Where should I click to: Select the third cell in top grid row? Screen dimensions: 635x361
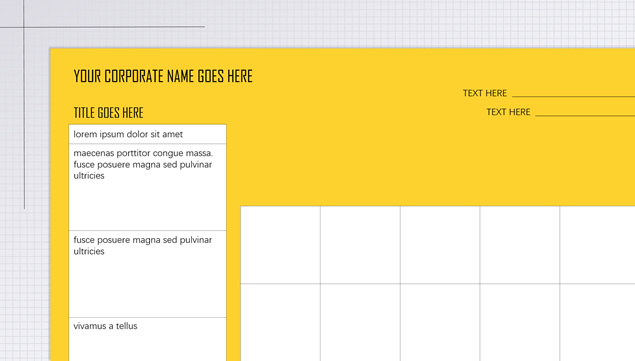click(440, 245)
